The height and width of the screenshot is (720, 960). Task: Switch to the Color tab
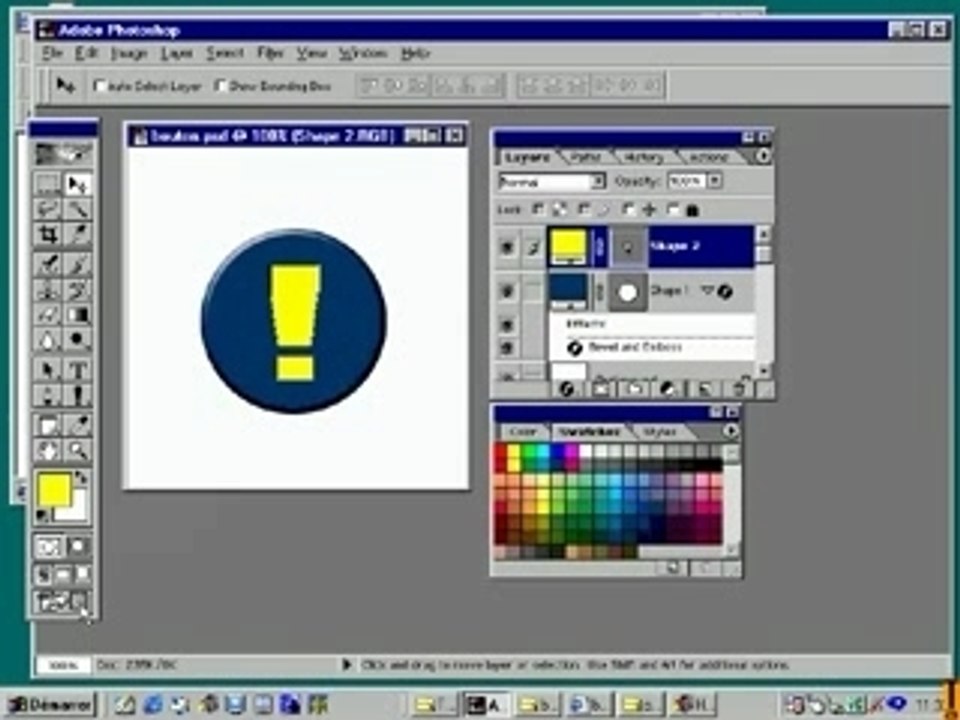tap(522, 432)
